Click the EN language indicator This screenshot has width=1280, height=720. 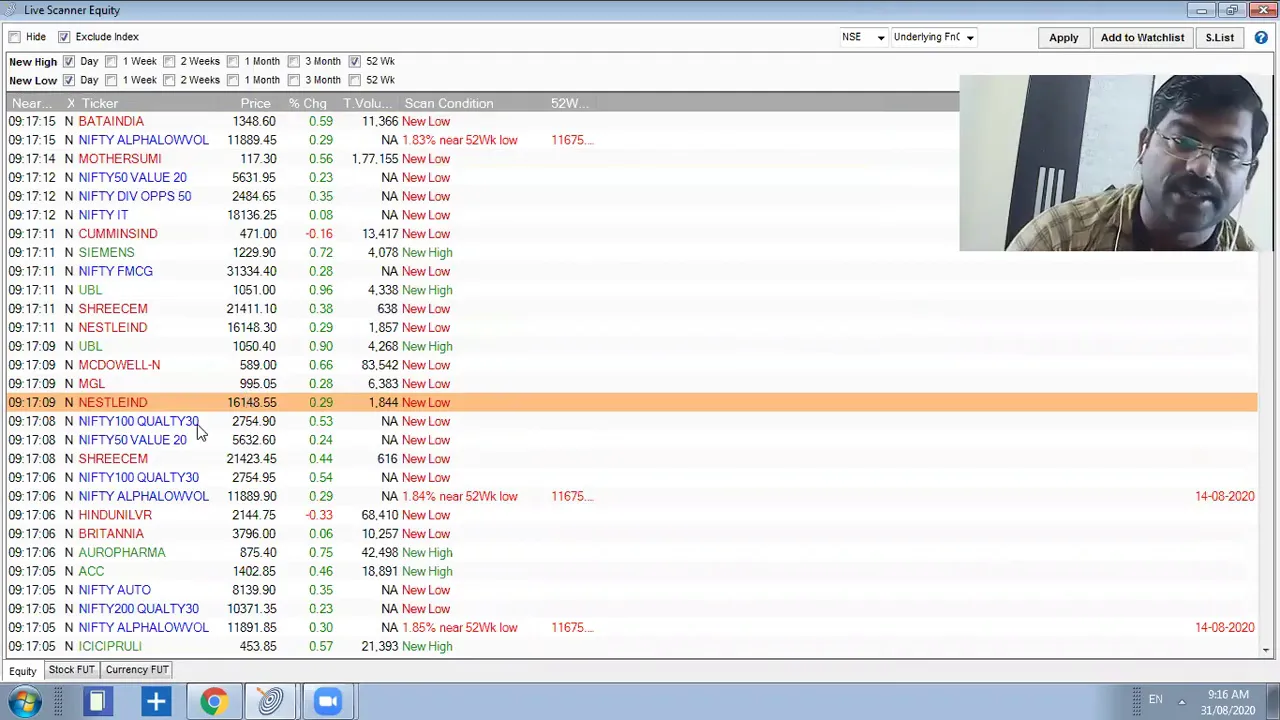tap(1155, 699)
